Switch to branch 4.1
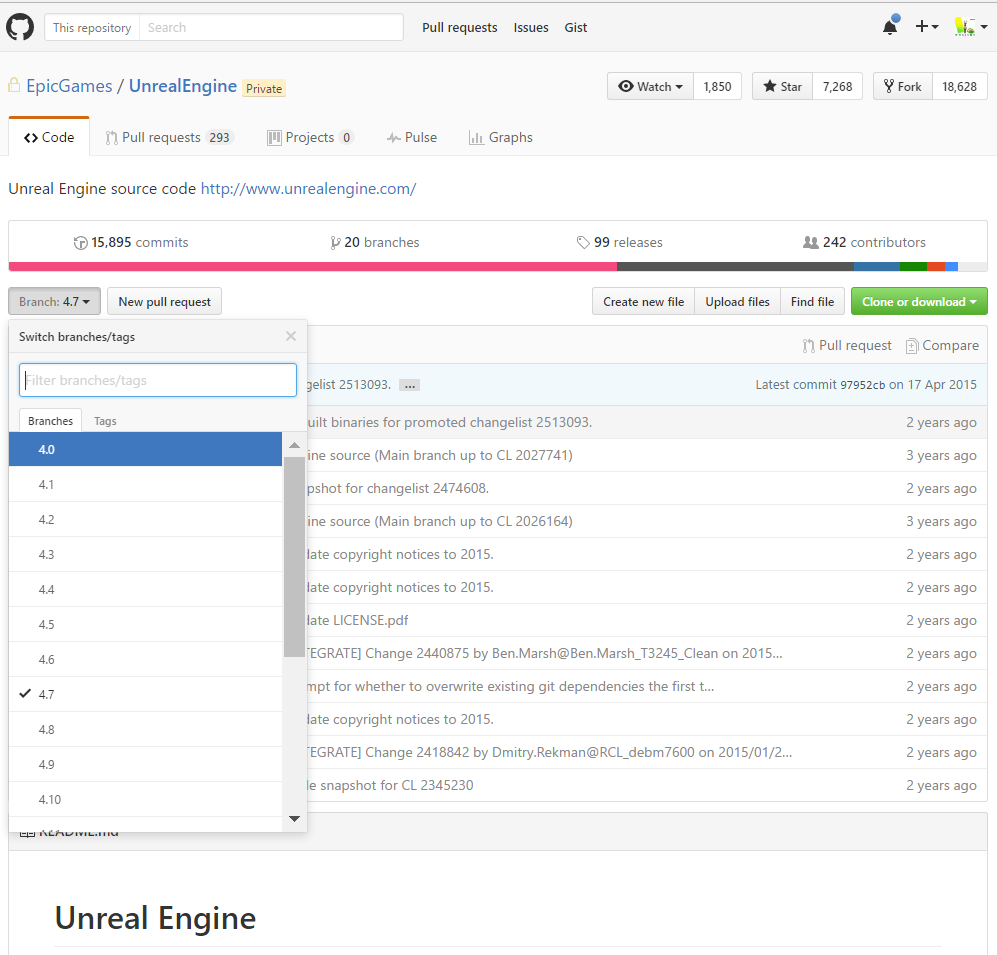Viewport: 997px width, 955px height. click(146, 484)
